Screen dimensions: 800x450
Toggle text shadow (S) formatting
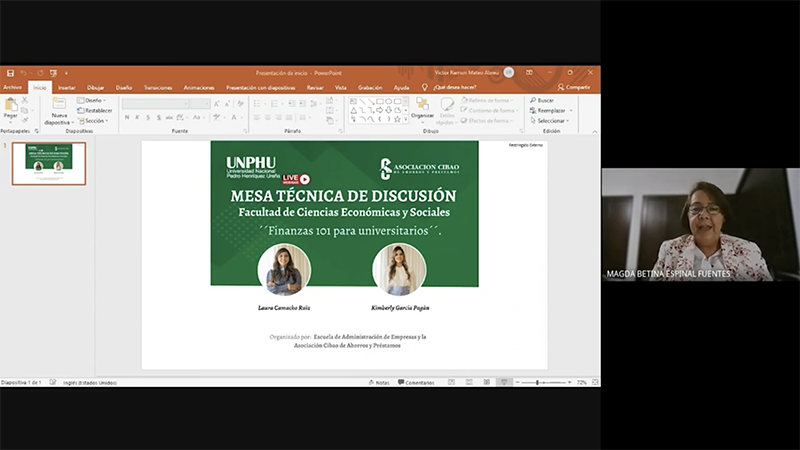pyautogui.click(x=159, y=117)
